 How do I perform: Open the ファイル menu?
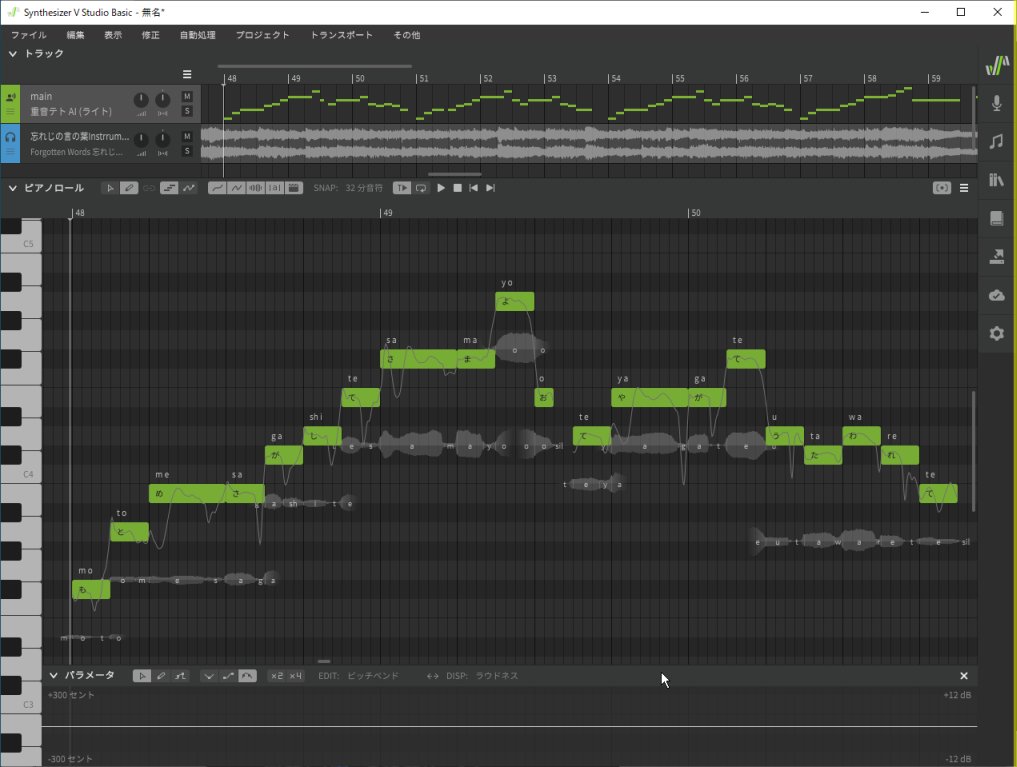point(29,35)
